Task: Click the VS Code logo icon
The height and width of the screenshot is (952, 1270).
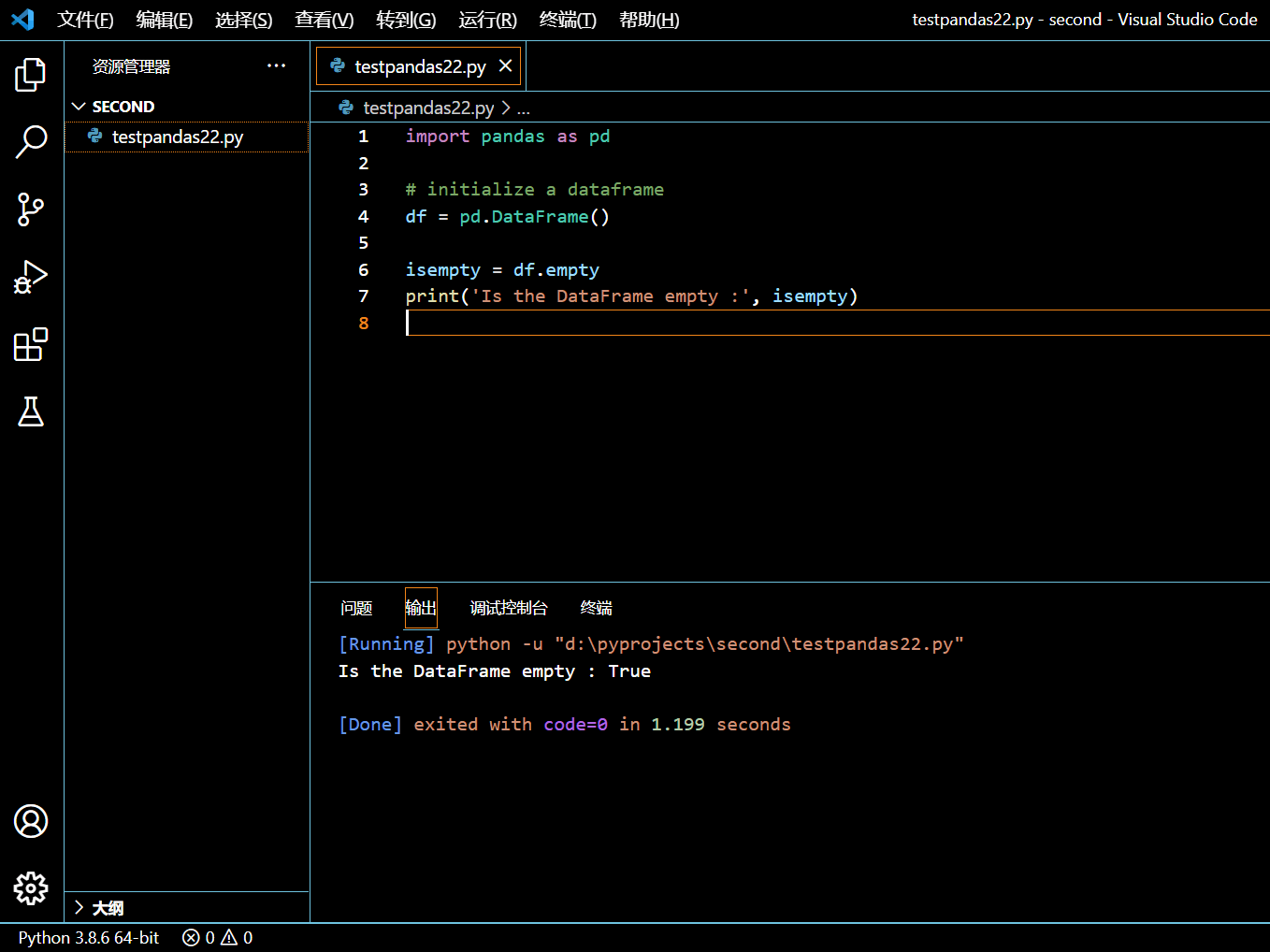Action: pyautogui.click(x=22, y=20)
